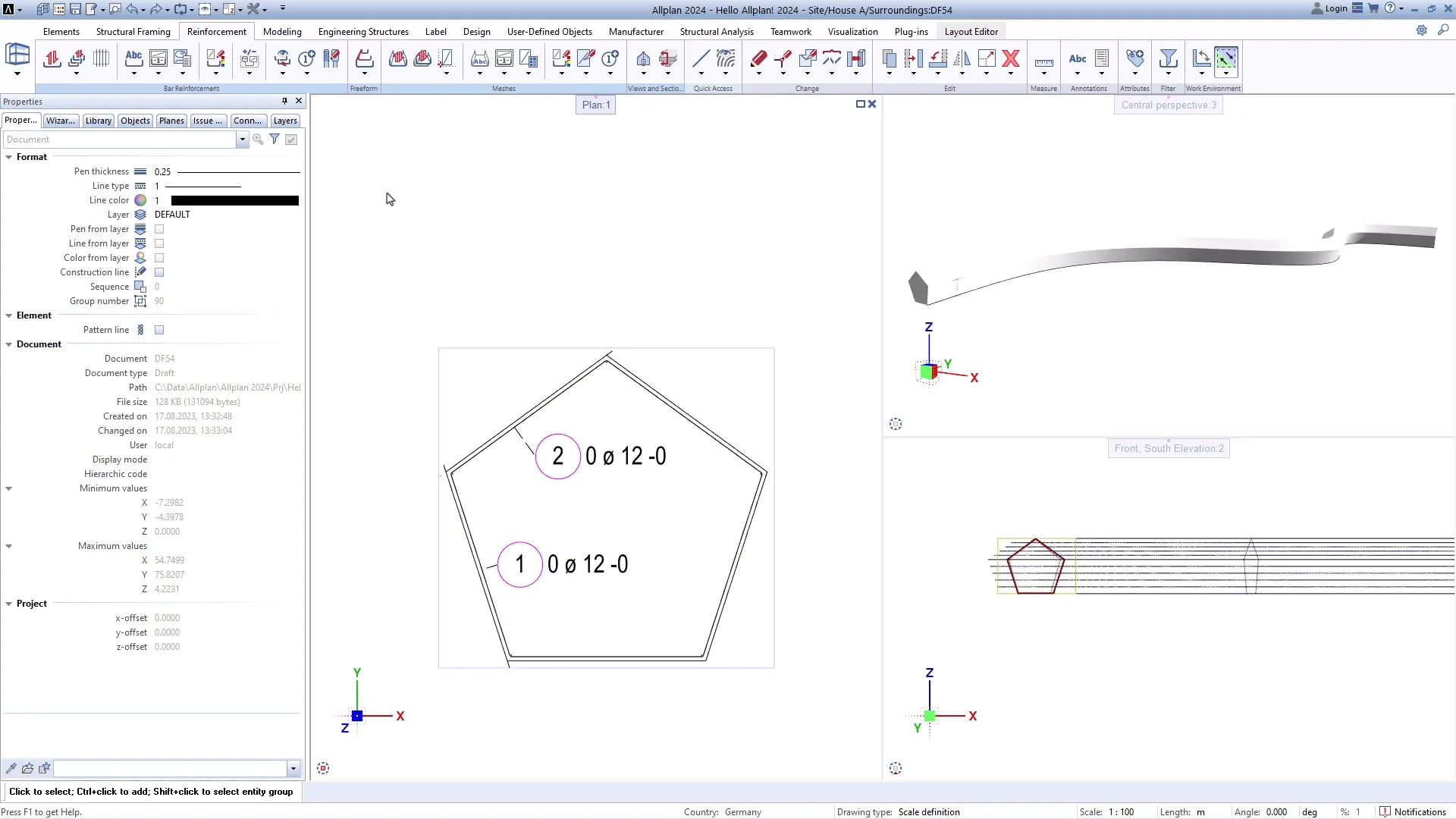
Task: Open the Annotations Abc tool
Action: pyautogui.click(x=1077, y=59)
